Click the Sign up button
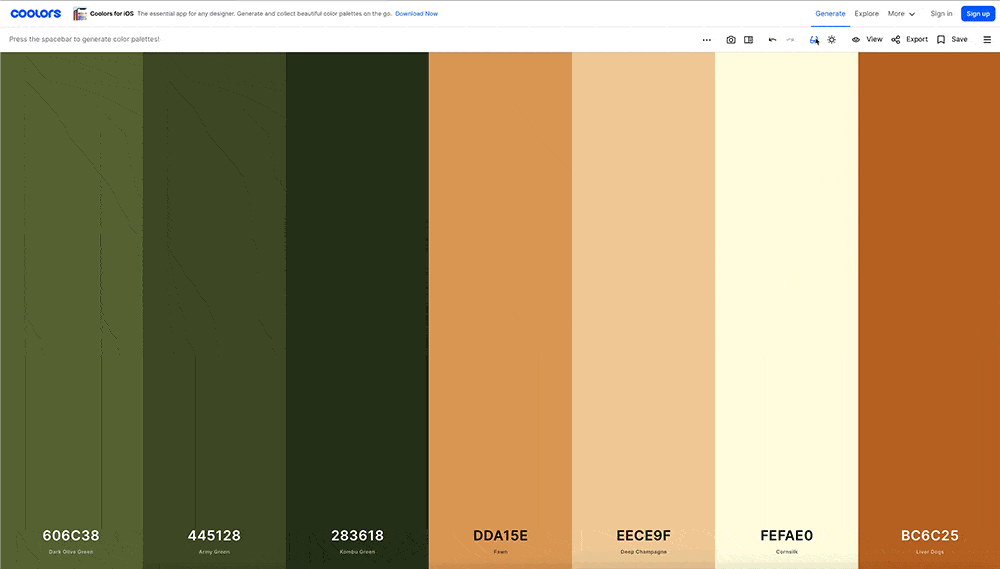 coord(978,13)
